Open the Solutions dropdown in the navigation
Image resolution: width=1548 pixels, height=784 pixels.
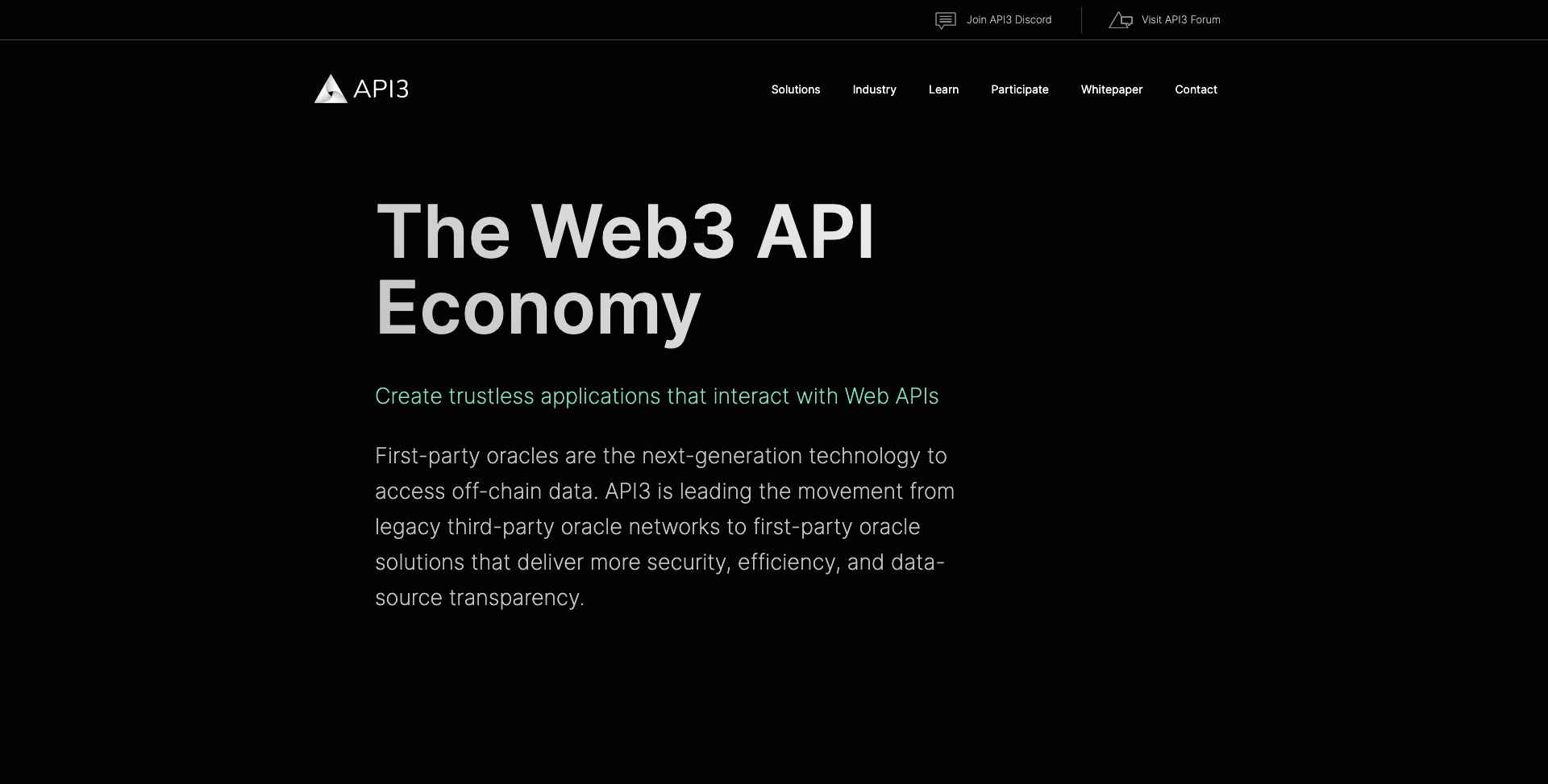click(x=795, y=89)
